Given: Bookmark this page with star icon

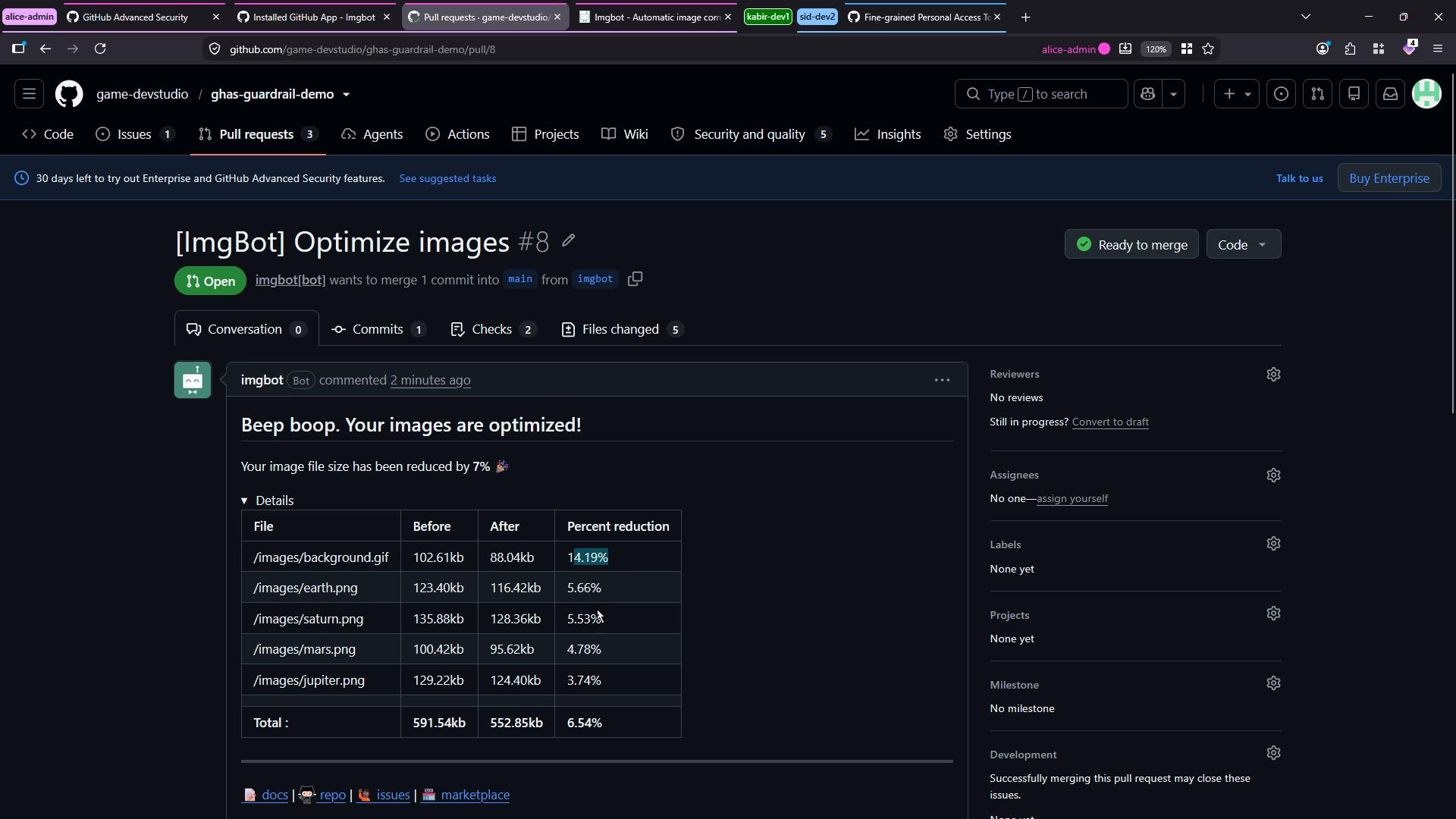Looking at the screenshot, I should [x=1208, y=49].
